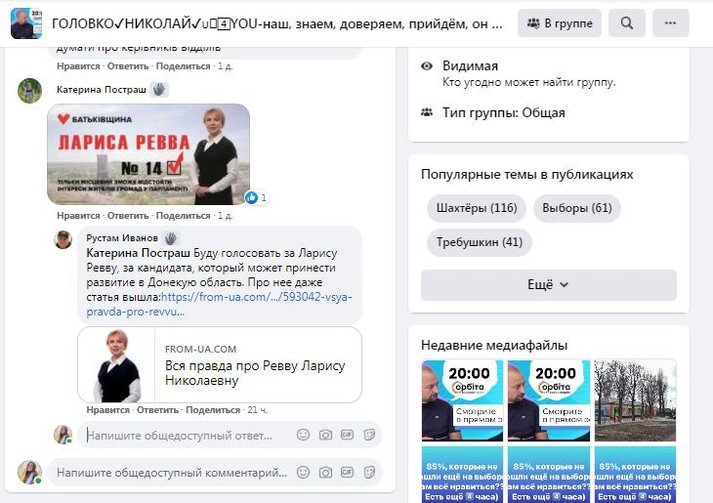This screenshot has width=713, height=503.
Task: Select the Выборы (61) topic tag
Action: point(577,208)
